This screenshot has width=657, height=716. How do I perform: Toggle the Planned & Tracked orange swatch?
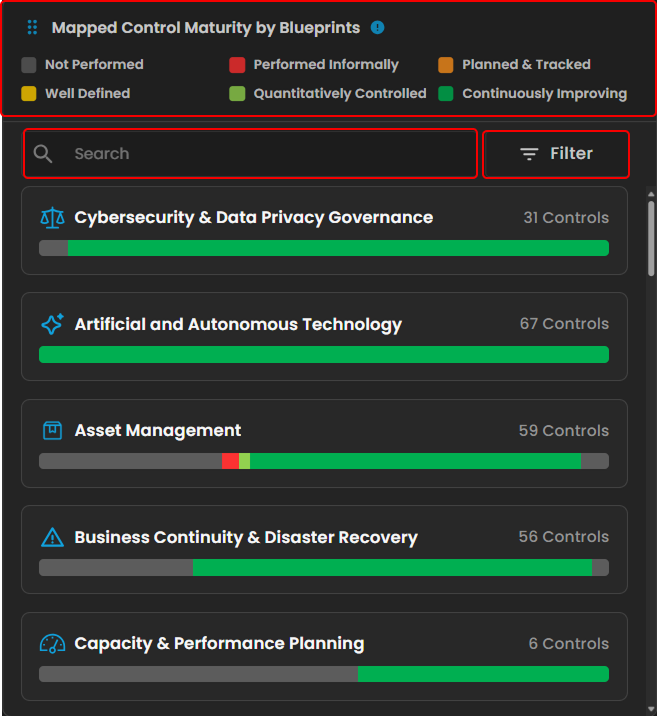[446, 65]
